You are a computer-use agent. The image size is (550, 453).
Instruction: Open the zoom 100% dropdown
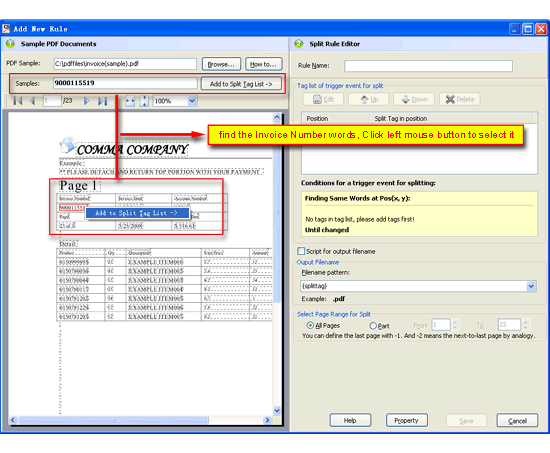coord(192,101)
